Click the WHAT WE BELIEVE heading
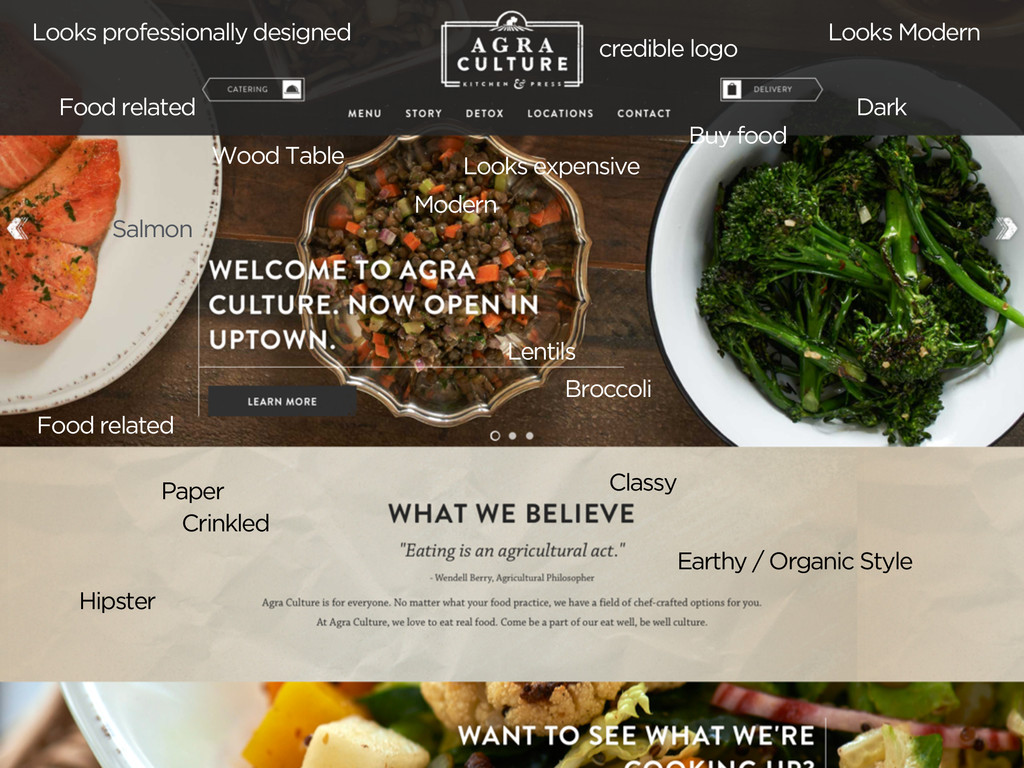This screenshot has width=1024, height=768. point(511,513)
